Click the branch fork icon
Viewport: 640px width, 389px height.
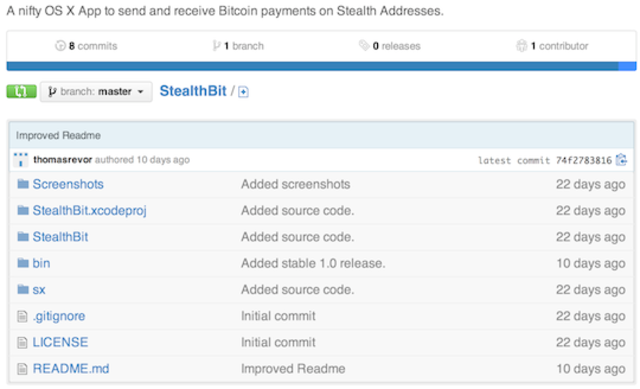(x=216, y=46)
